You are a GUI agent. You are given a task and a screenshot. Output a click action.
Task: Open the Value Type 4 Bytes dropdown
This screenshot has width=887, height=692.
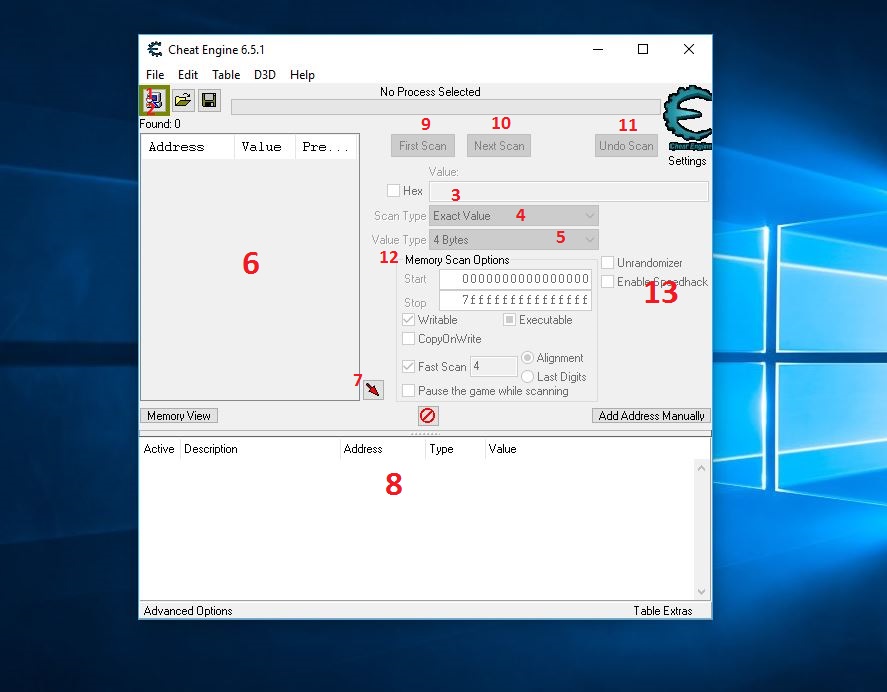coord(514,239)
